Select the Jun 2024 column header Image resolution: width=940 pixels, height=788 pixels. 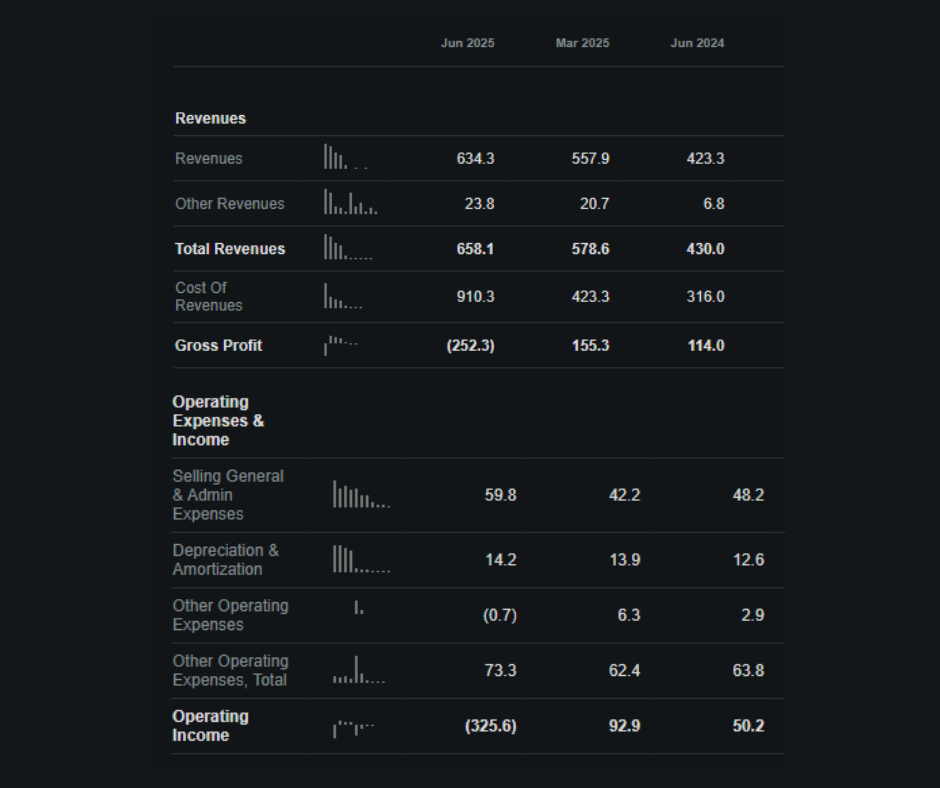(697, 43)
